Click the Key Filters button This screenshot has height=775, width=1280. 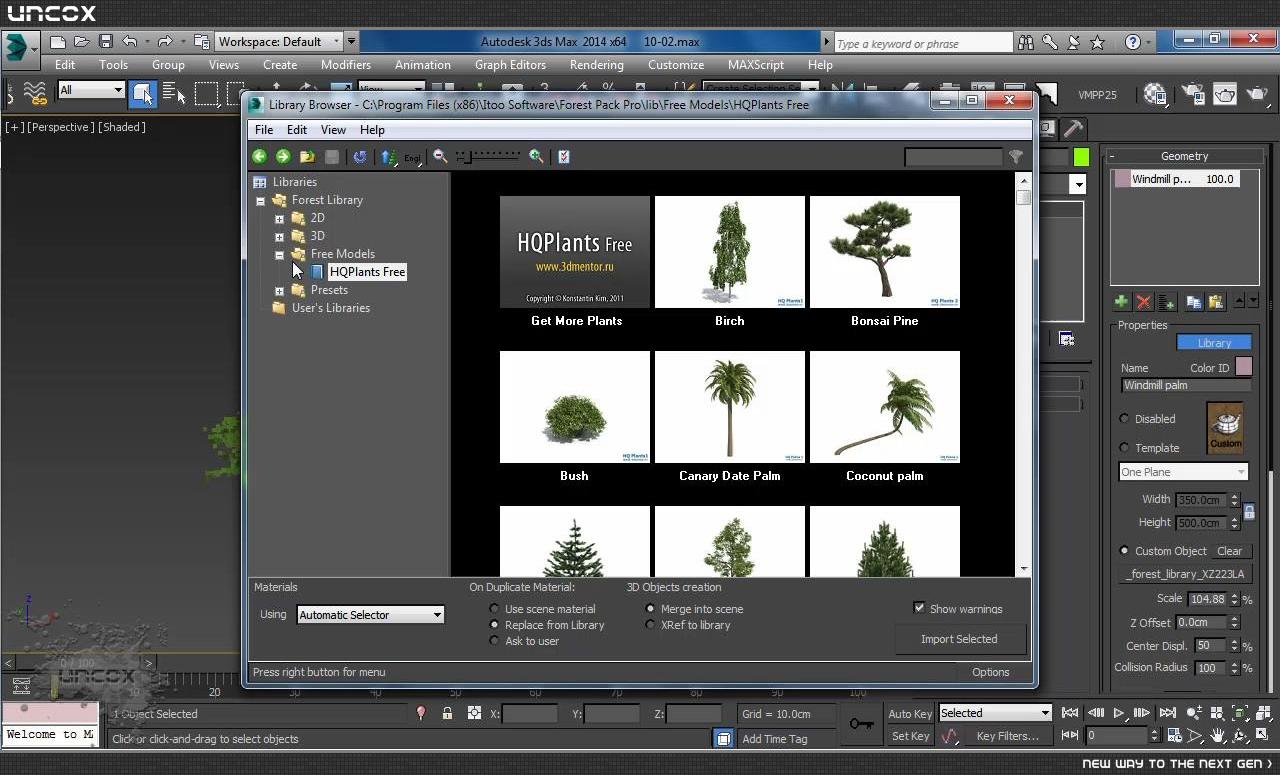click(x=1008, y=736)
